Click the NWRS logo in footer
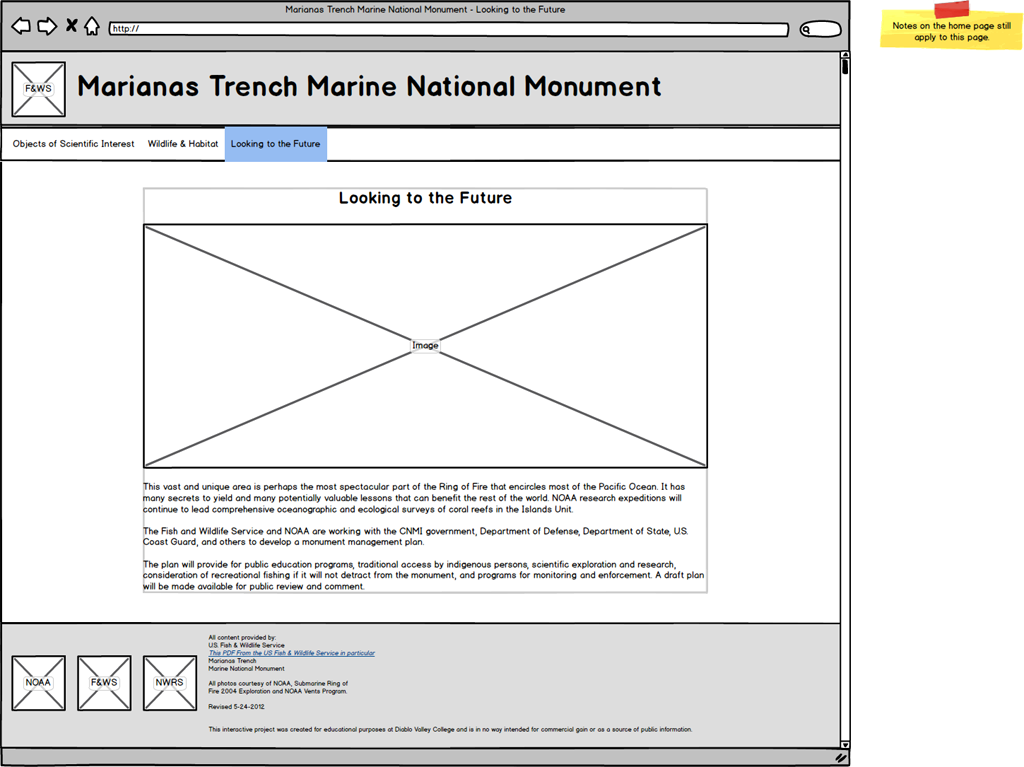This screenshot has height=767, width=1024. (170, 683)
